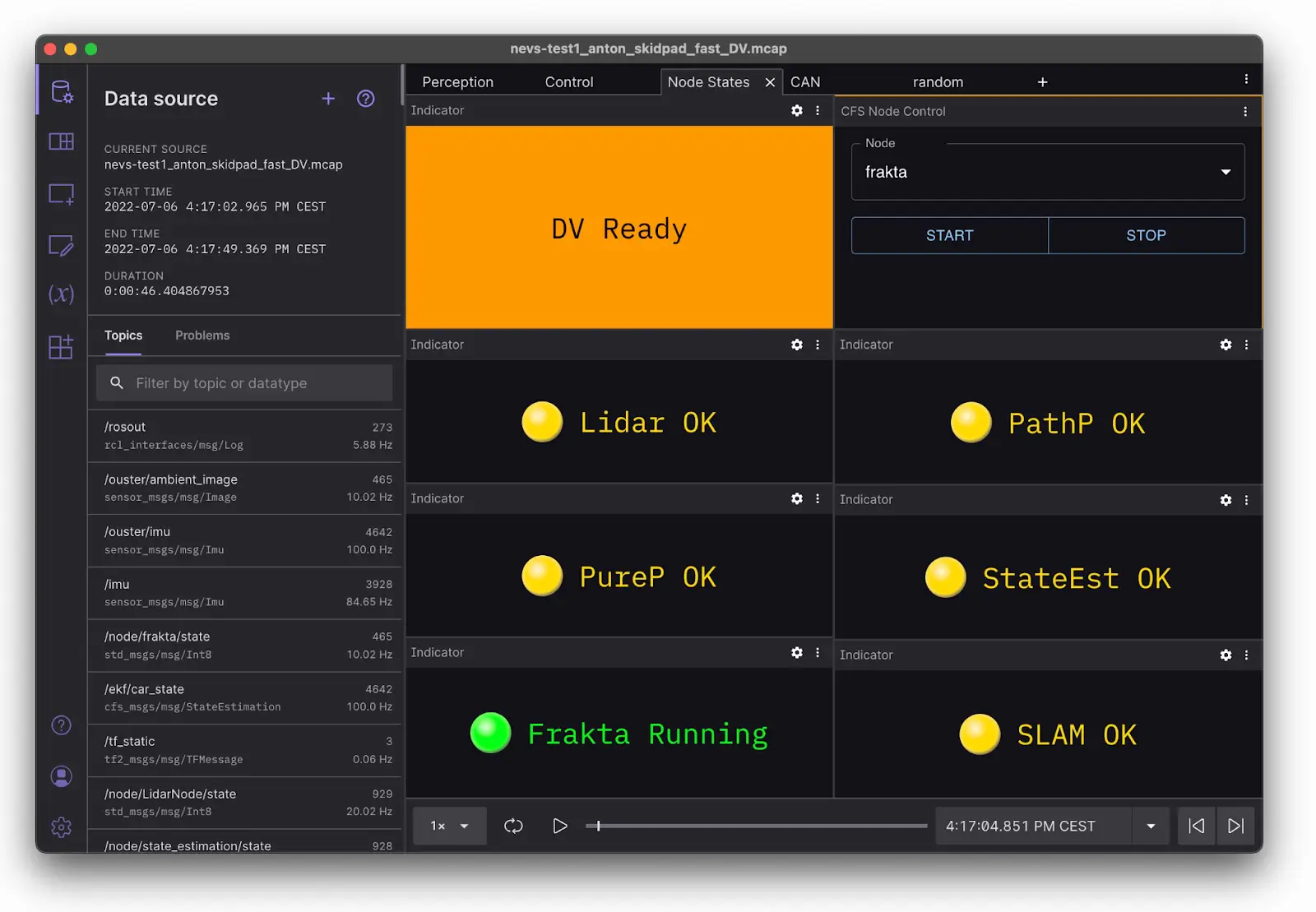Open the account profile sidebar icon
The image size is (1316, 912).
point(62,776)
